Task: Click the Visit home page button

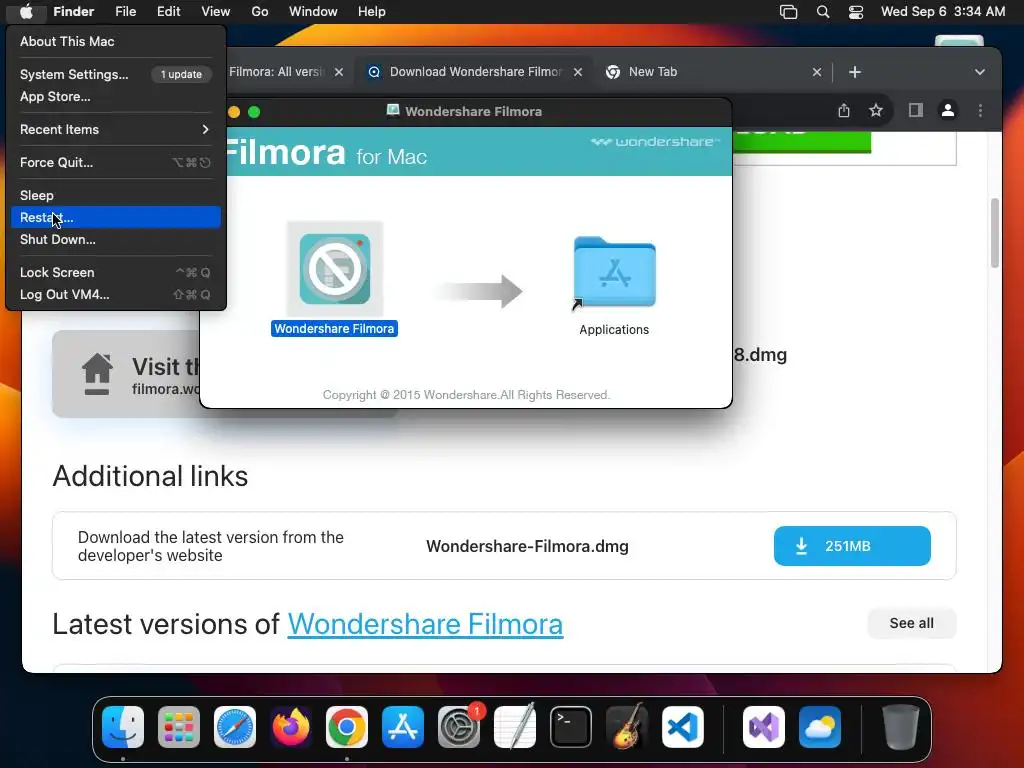Action: tap(127, 374)
